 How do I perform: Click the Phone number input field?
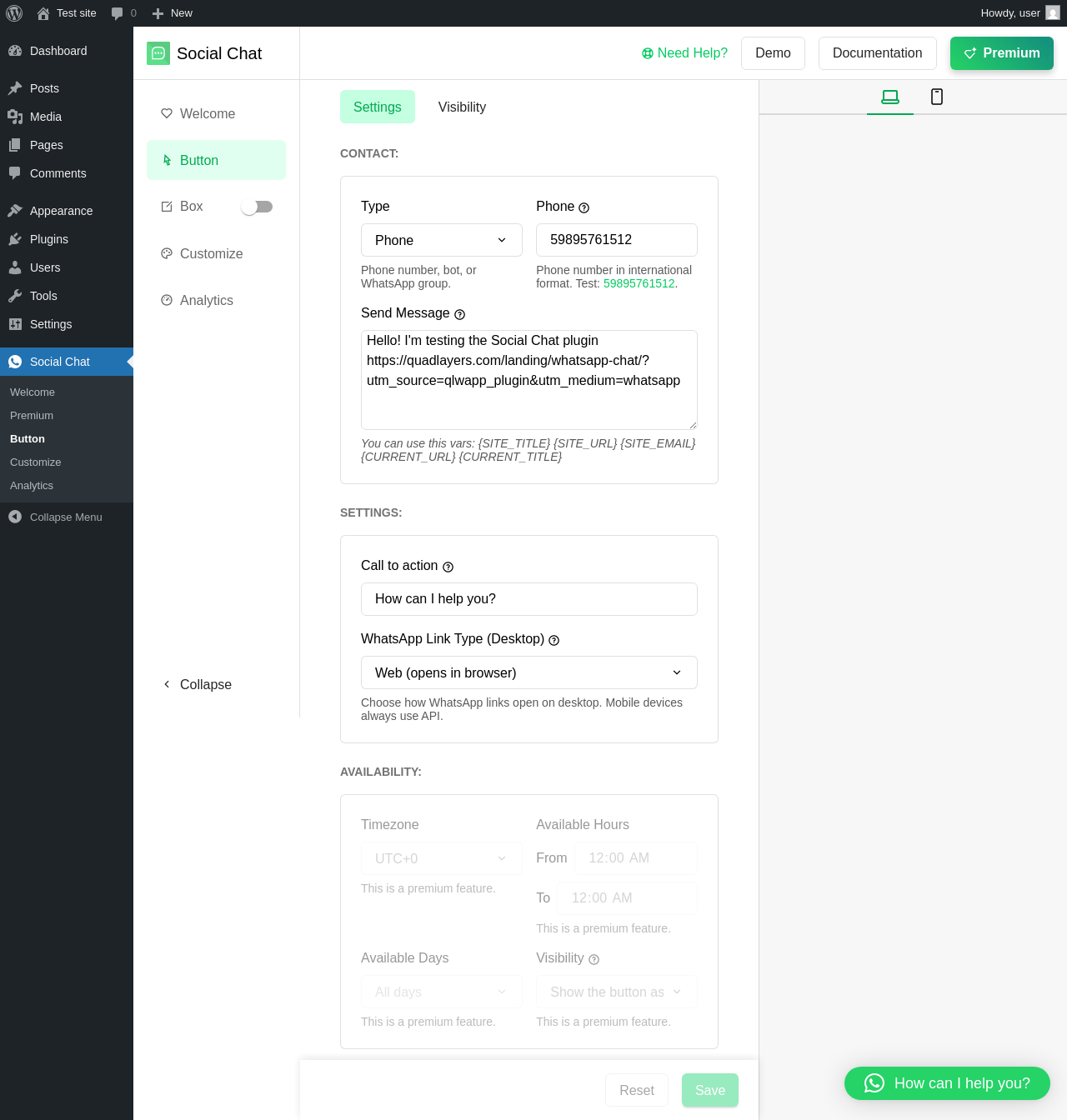(x=617, y=240)
